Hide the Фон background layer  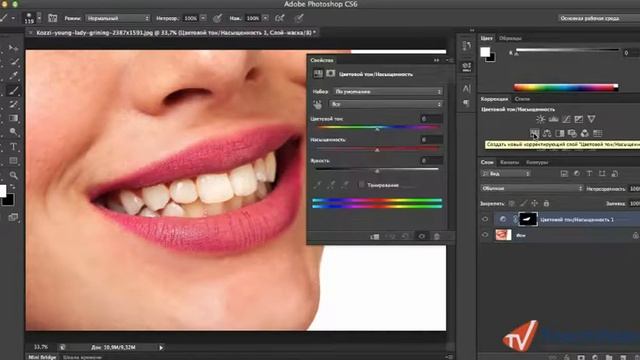pos(485,235)
